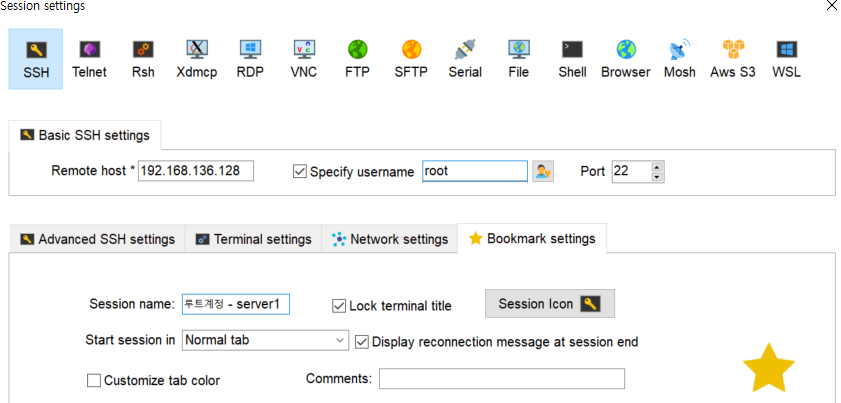Choose the SFTP session type

(x=411, y=59)
